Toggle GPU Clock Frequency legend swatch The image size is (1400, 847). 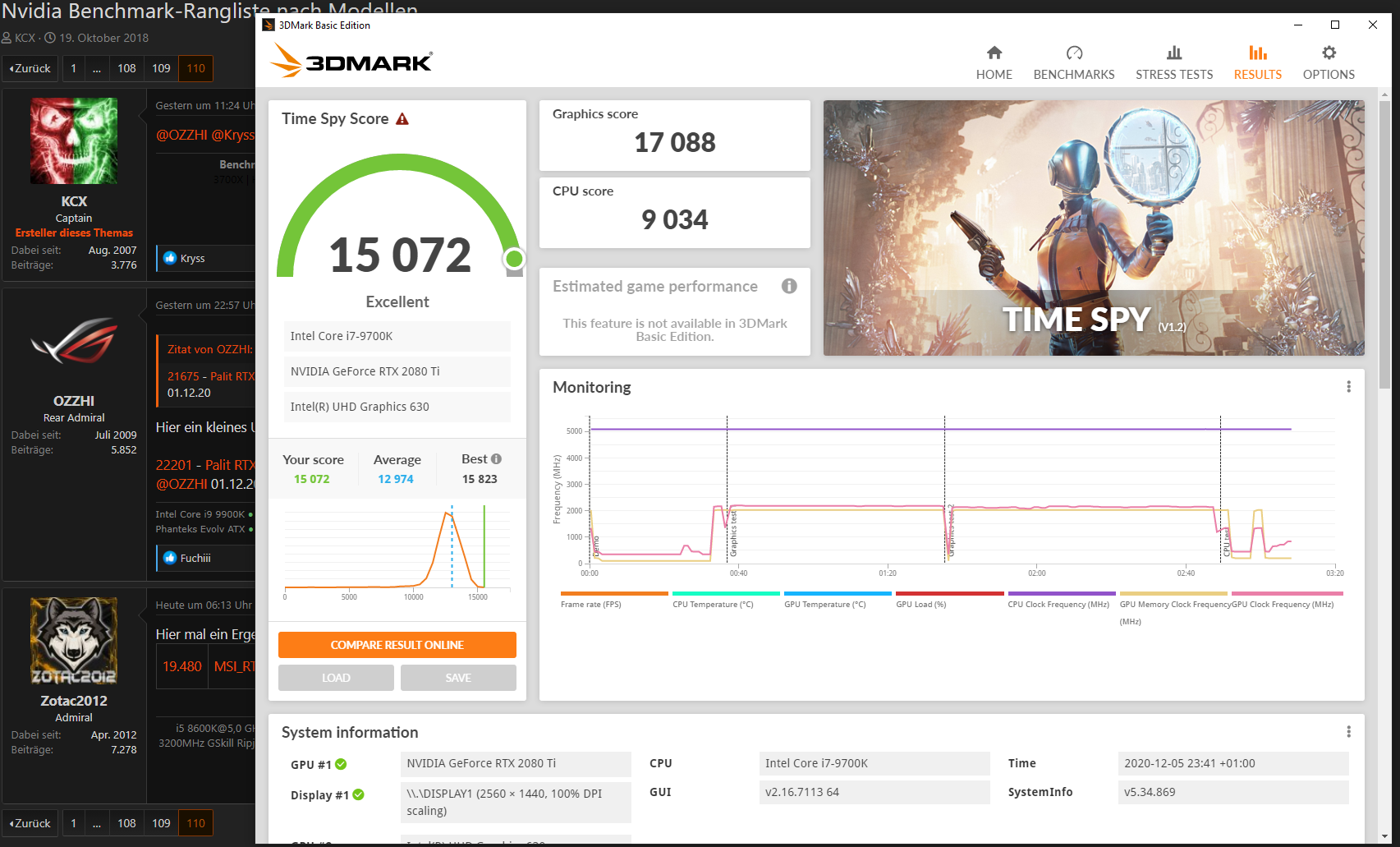pos(1288,593)
